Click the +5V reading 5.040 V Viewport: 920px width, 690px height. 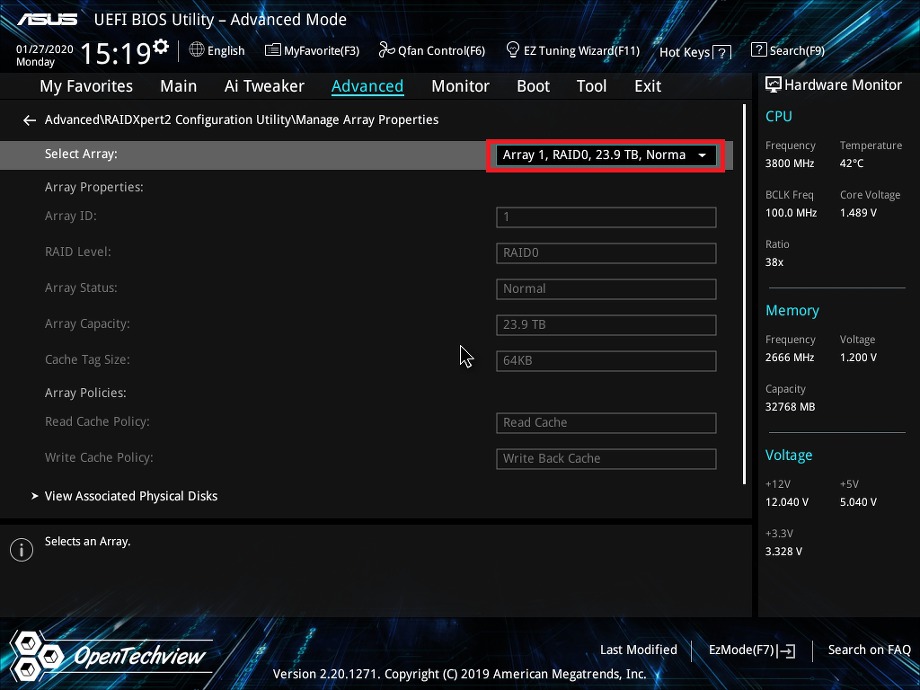point(858,502)
